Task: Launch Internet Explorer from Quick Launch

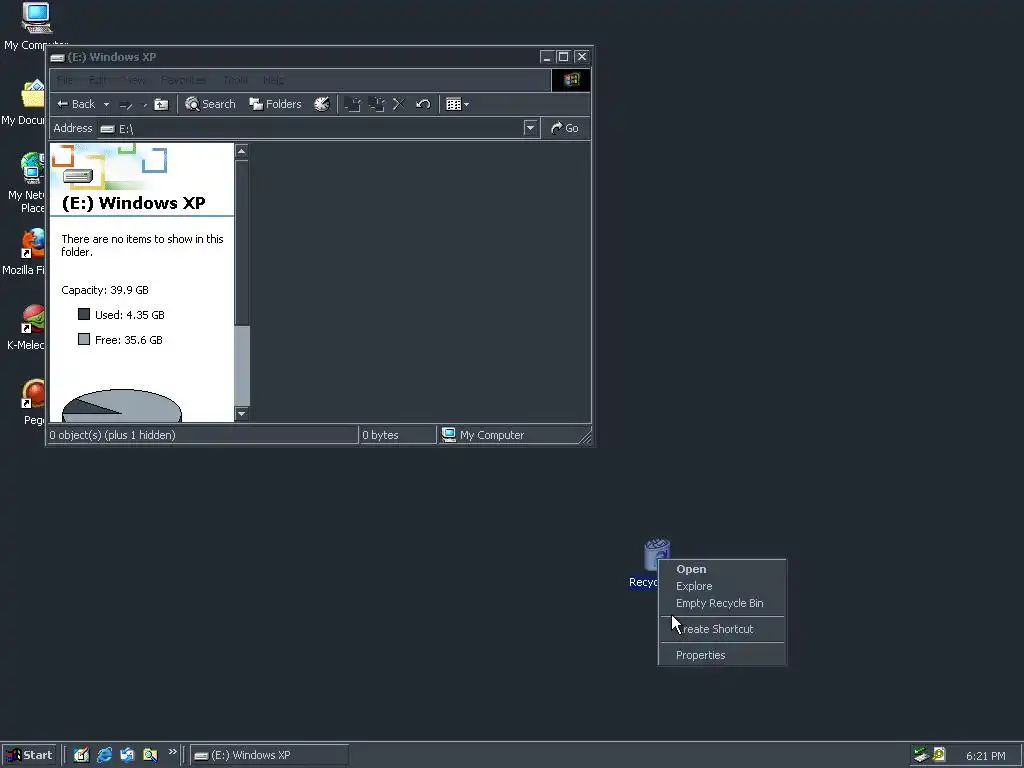Action: point(104,755)
